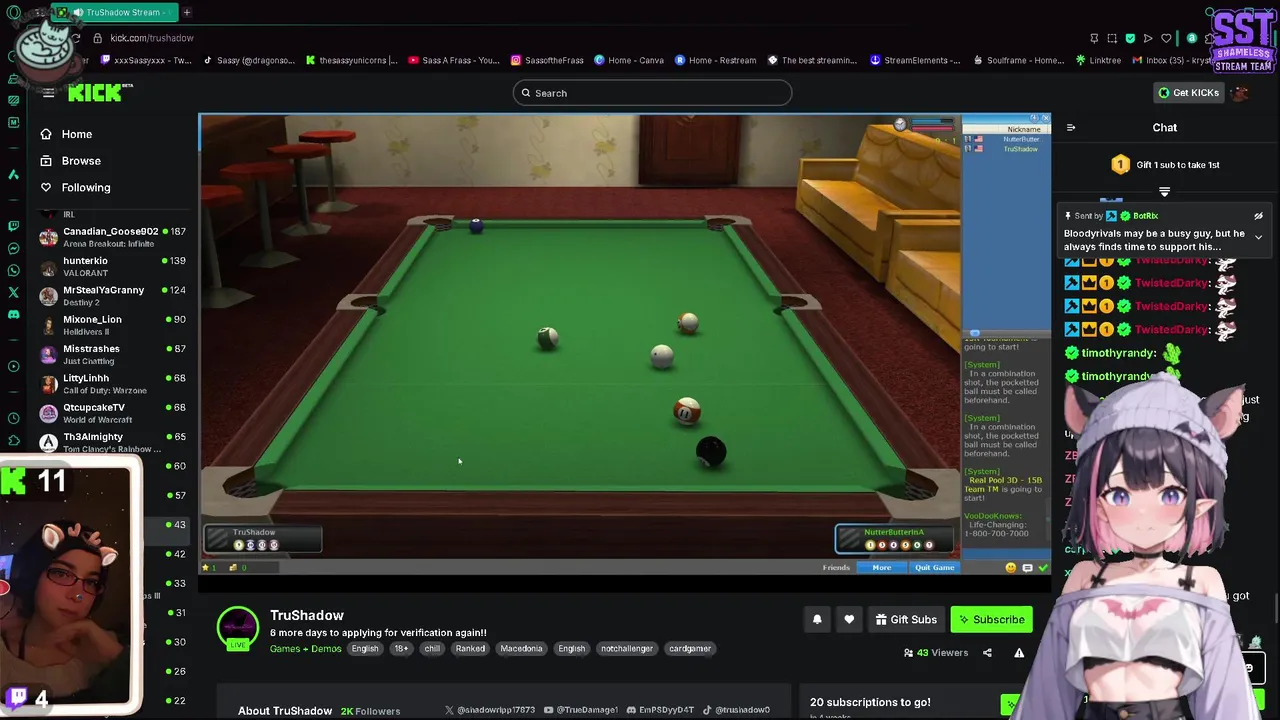1280x720 pixels.
Task: Open the user profile avatar menu
Action: [x=1241, y=93]
